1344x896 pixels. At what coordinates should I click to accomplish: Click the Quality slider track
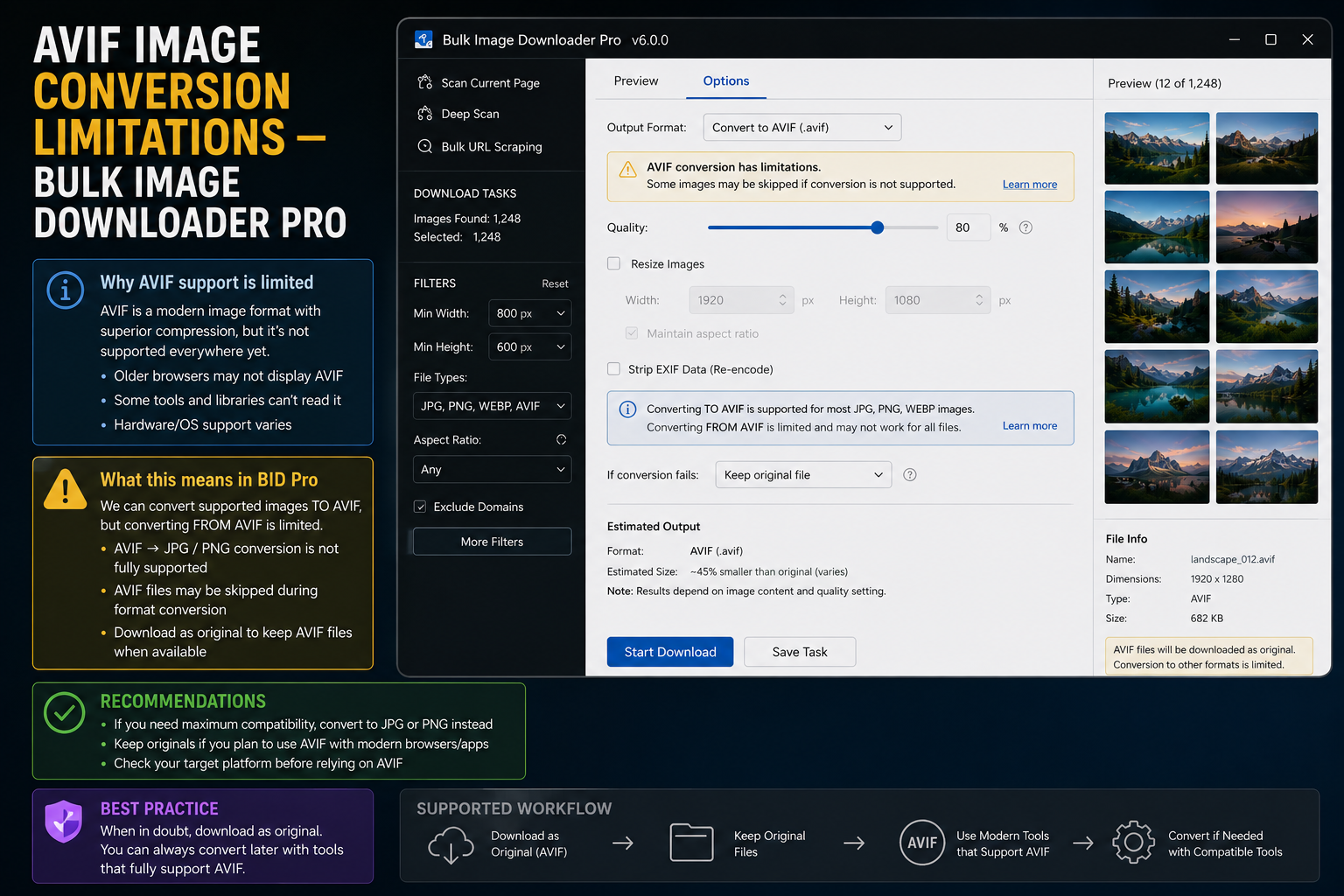[x=823, y=227]
